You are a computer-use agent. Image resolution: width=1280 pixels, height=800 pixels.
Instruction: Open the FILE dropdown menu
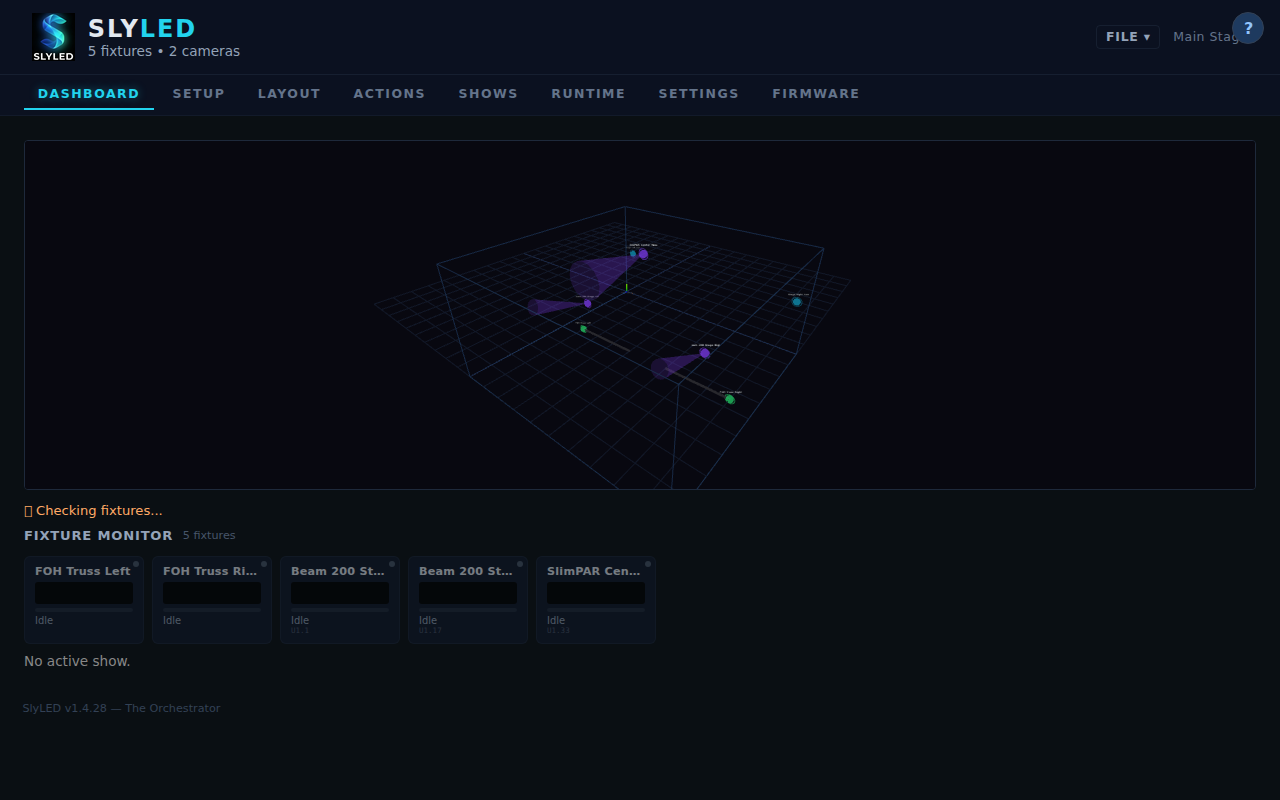pos(1127,37)
